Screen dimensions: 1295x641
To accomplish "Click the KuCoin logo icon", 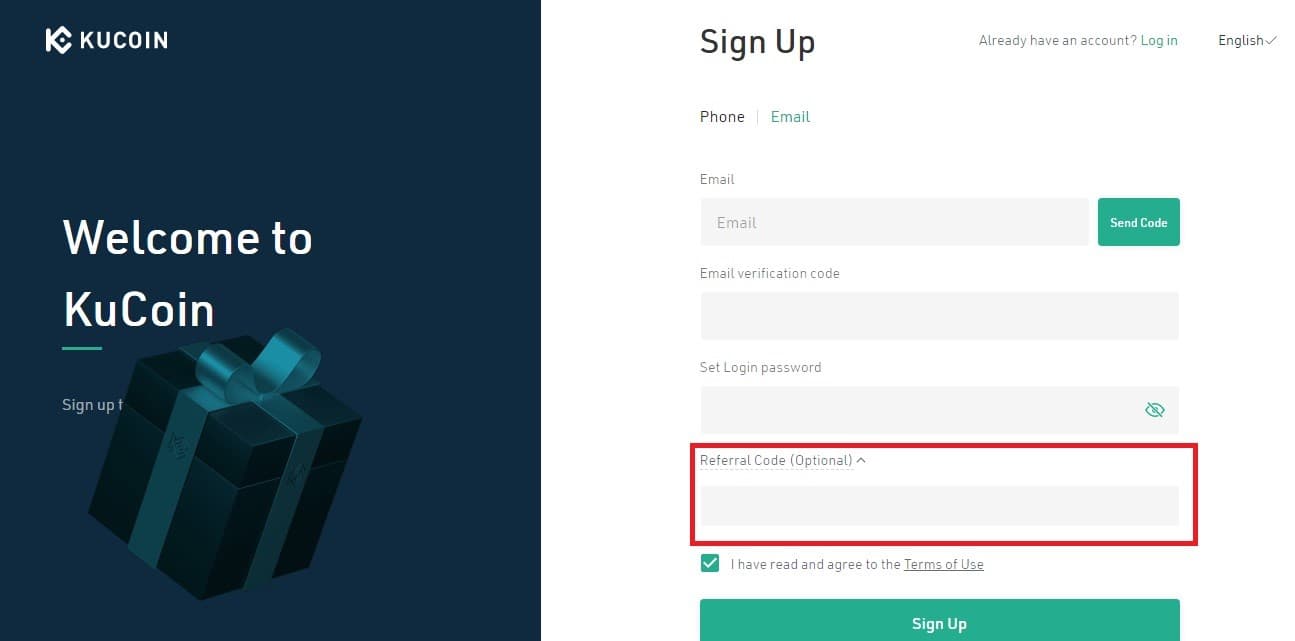I will point(59,40).
